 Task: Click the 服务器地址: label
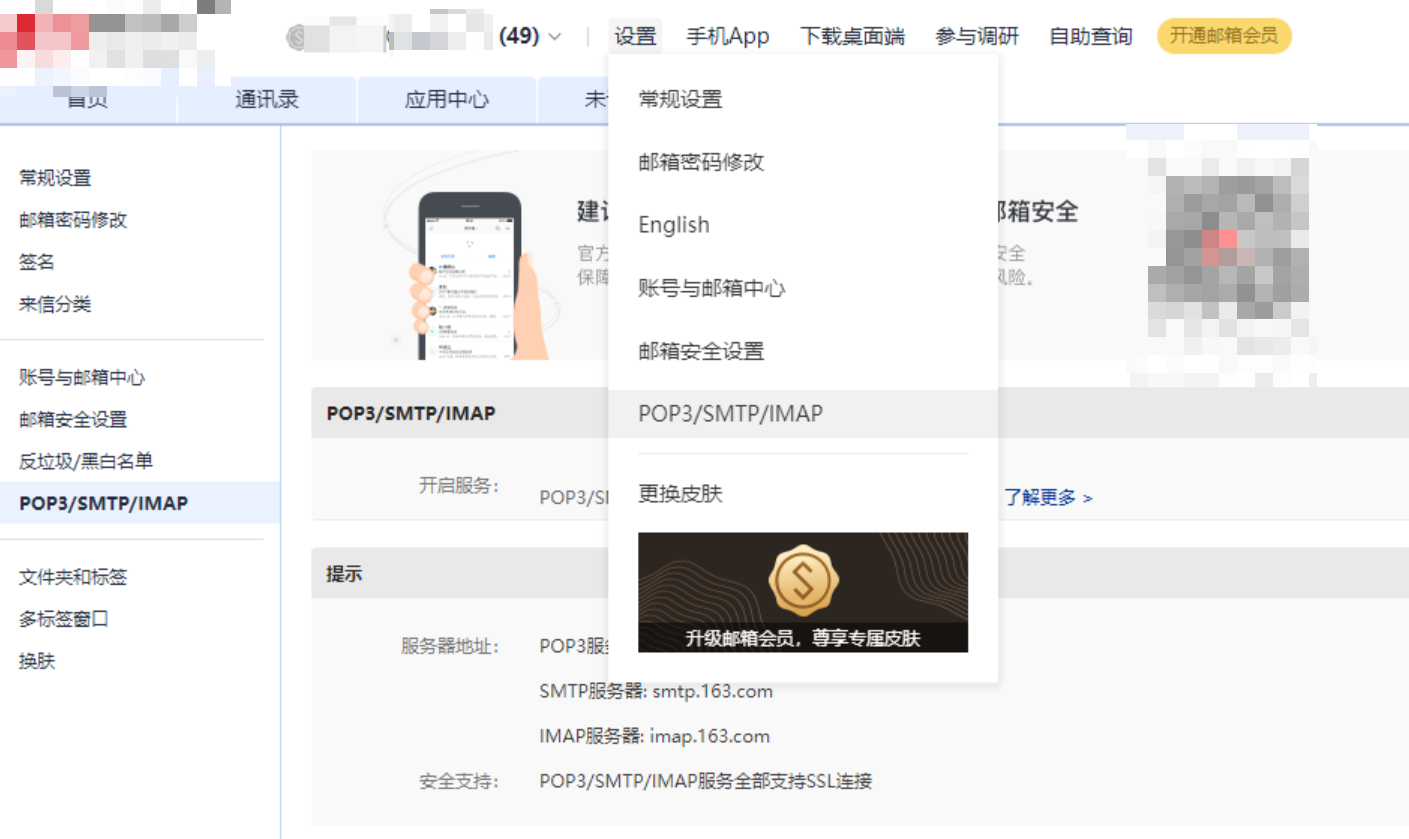(x=450, y=646)
